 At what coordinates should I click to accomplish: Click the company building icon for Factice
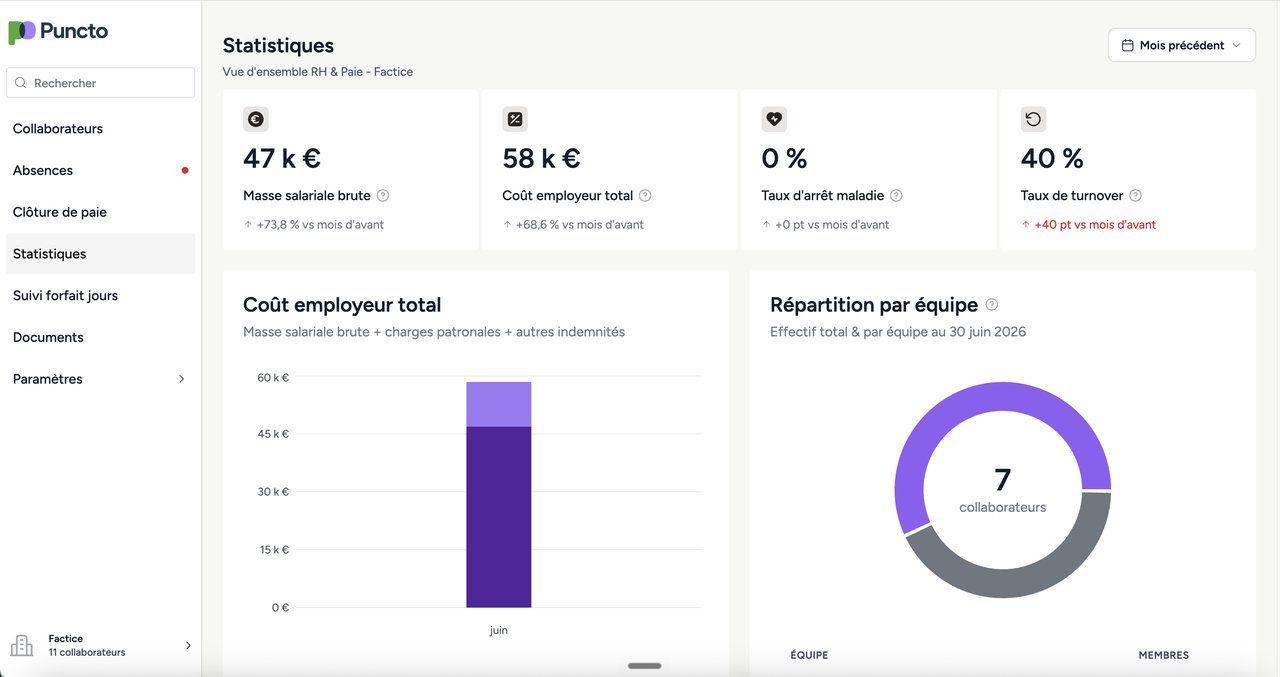click(22, 645)
